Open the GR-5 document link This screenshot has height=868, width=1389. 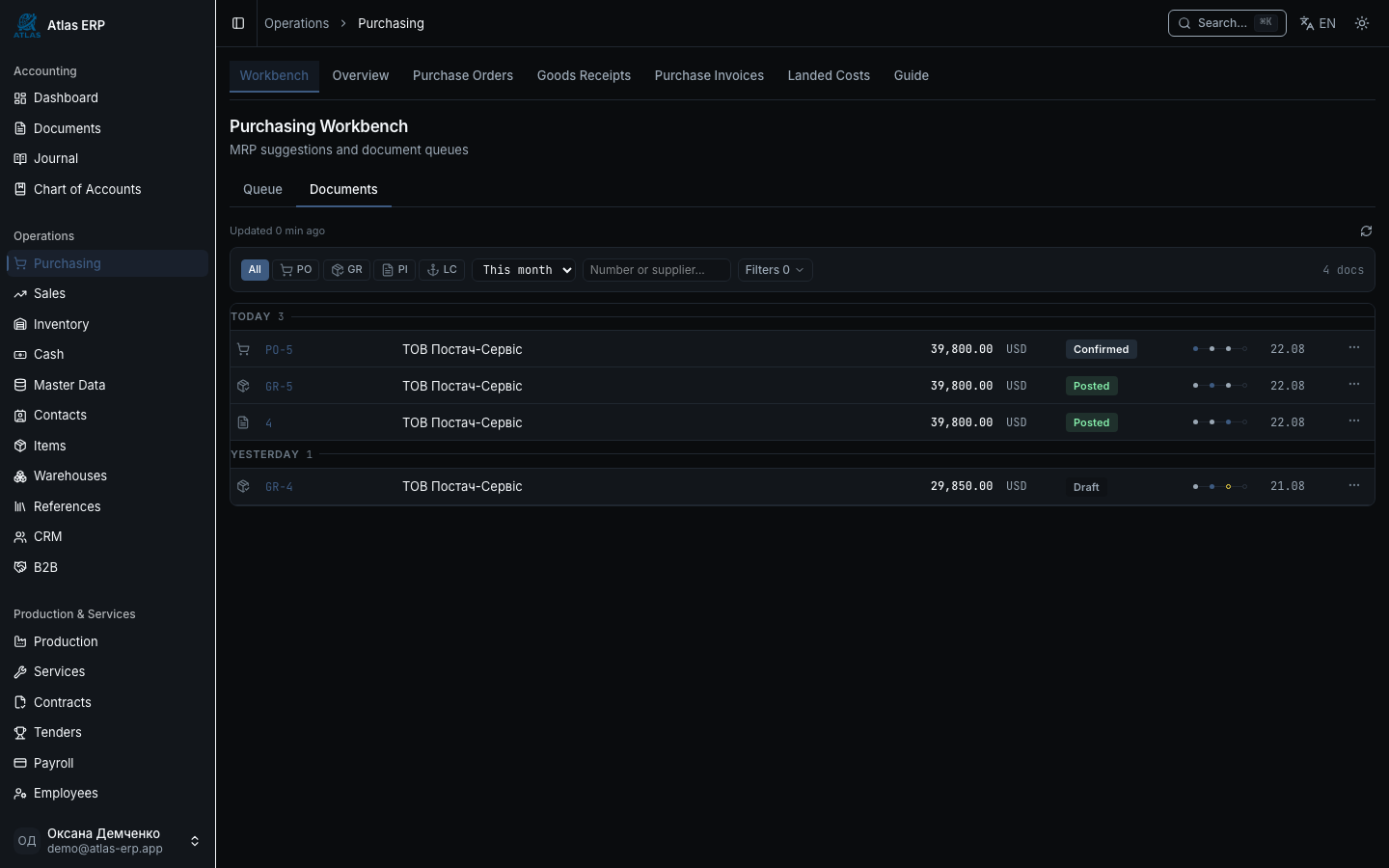tap(279, 387)
